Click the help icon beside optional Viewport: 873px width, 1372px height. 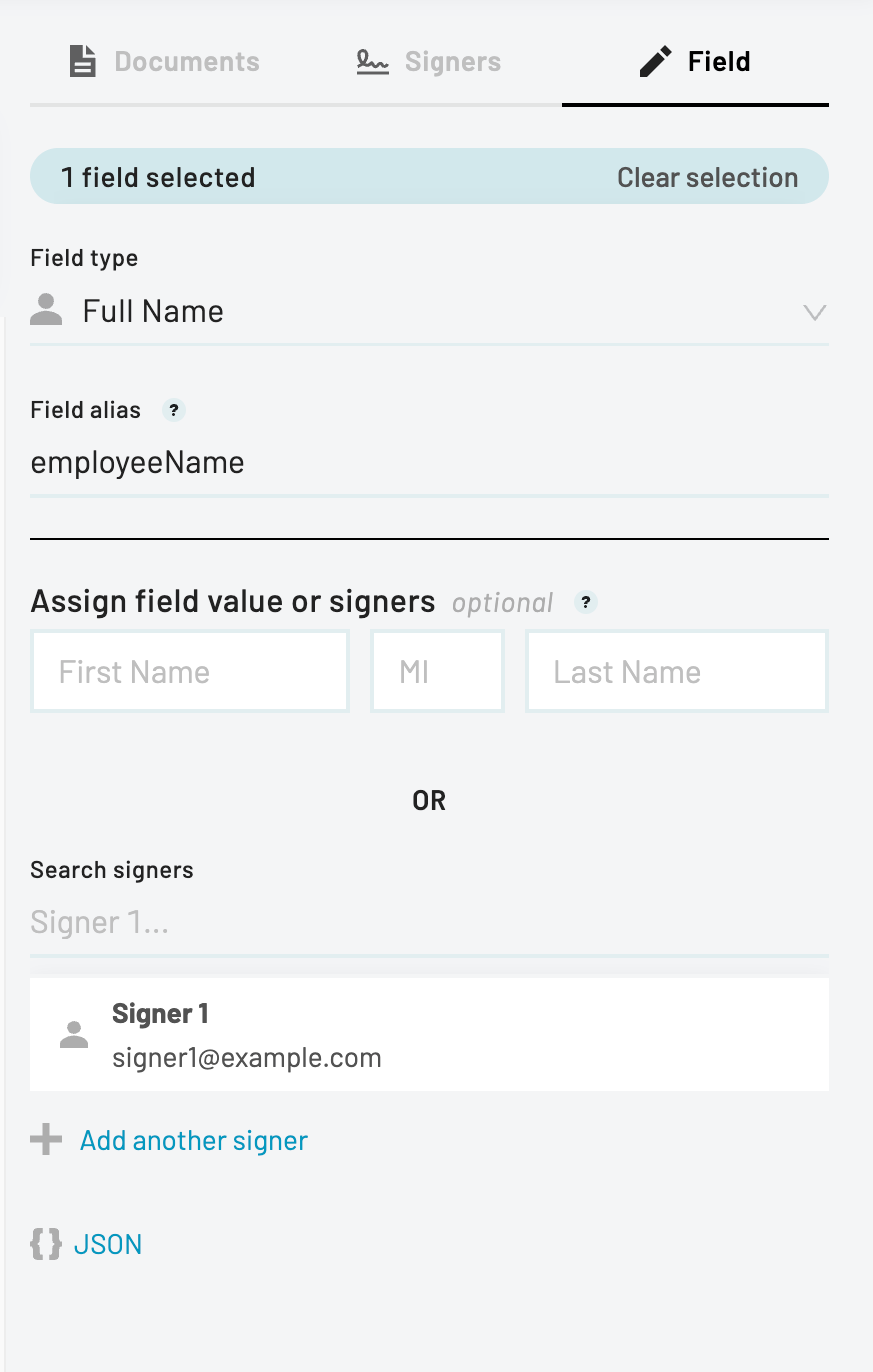pyautogui.click(x=586, y=602)
